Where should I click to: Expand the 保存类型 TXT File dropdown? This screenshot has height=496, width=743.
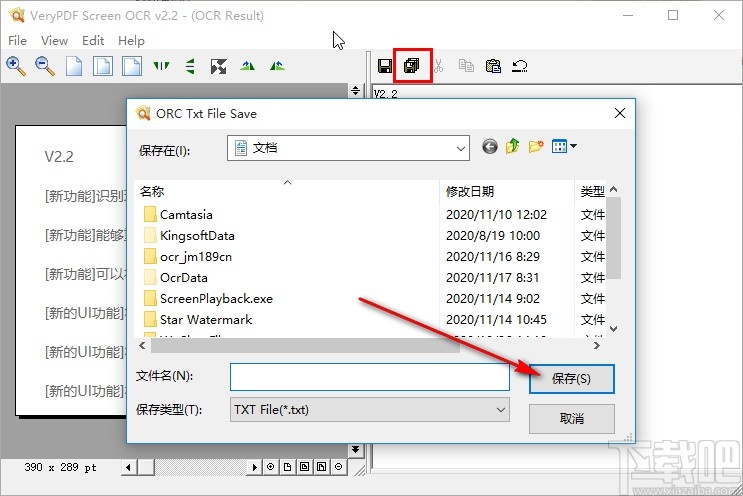click(500, 410)
